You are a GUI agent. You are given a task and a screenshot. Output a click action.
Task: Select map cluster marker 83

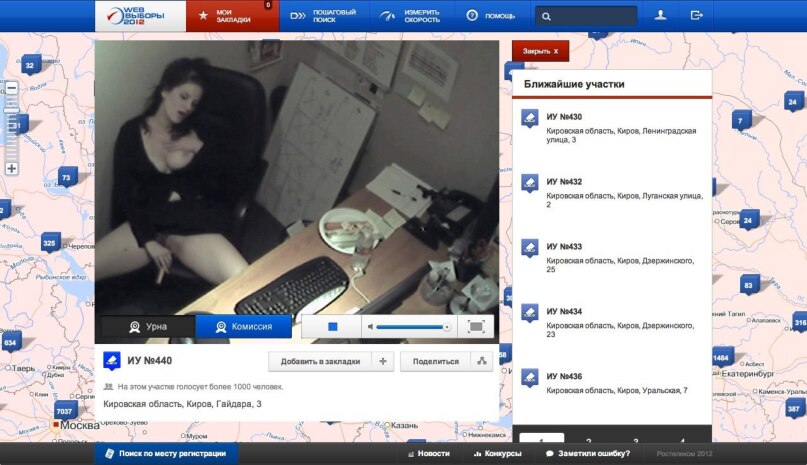coord(749,285)
